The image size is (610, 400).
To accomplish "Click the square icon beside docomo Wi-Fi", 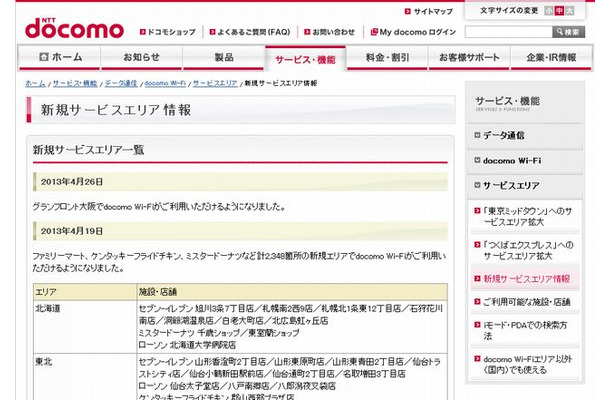I will pos(477,160).
